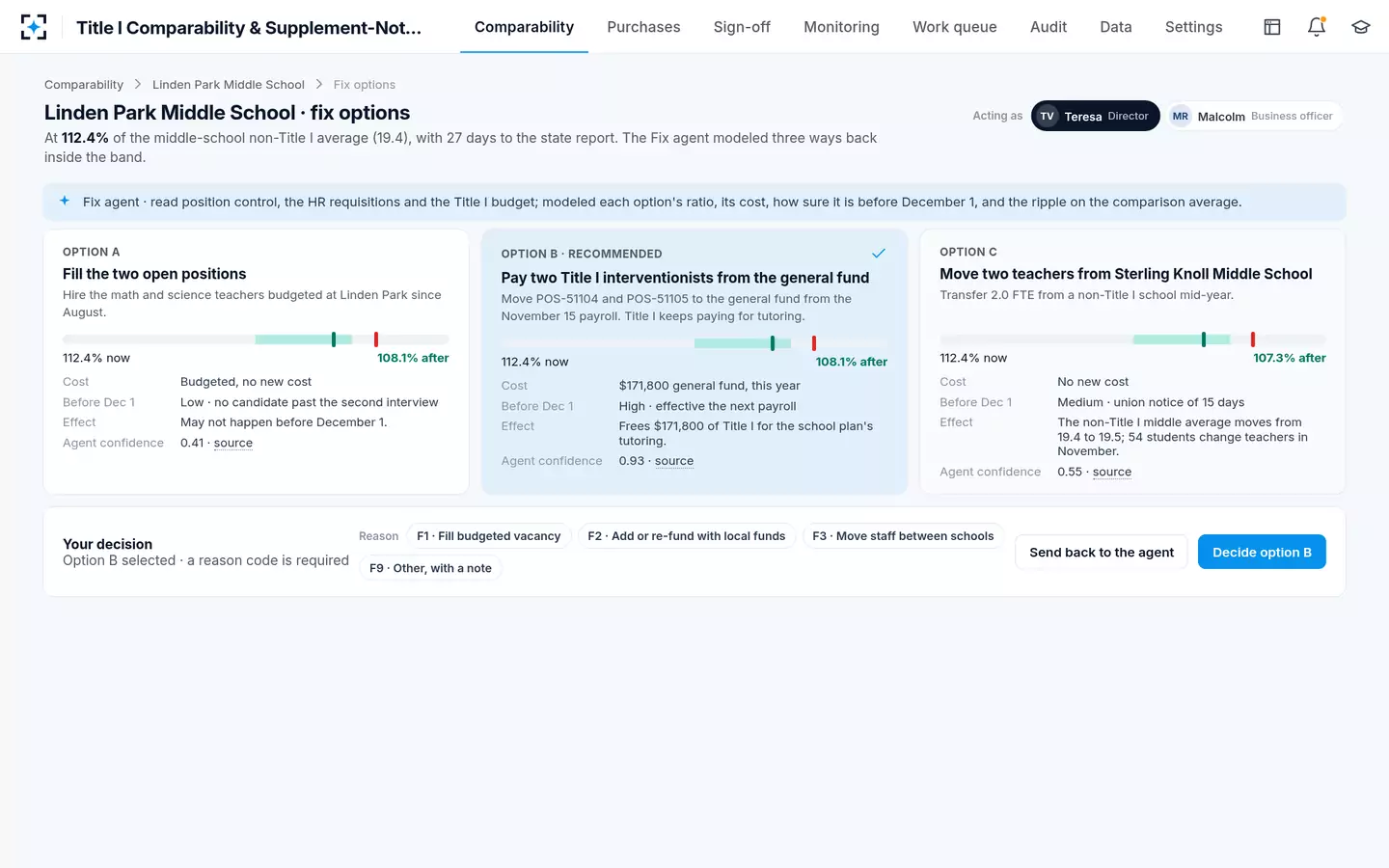Click Option C 107.3% after value
The width and height of the screenshot is (1389, 868).
(1290, 358)
